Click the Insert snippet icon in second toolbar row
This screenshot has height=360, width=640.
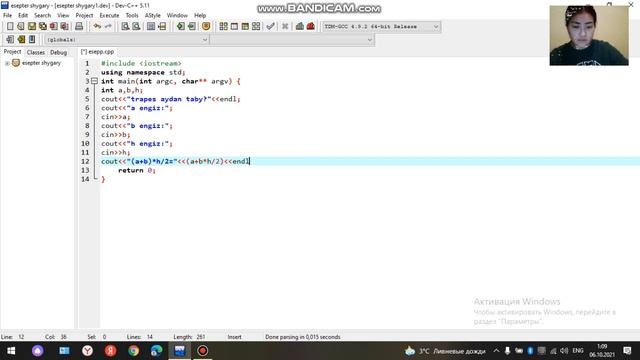(x=10, y=40)
